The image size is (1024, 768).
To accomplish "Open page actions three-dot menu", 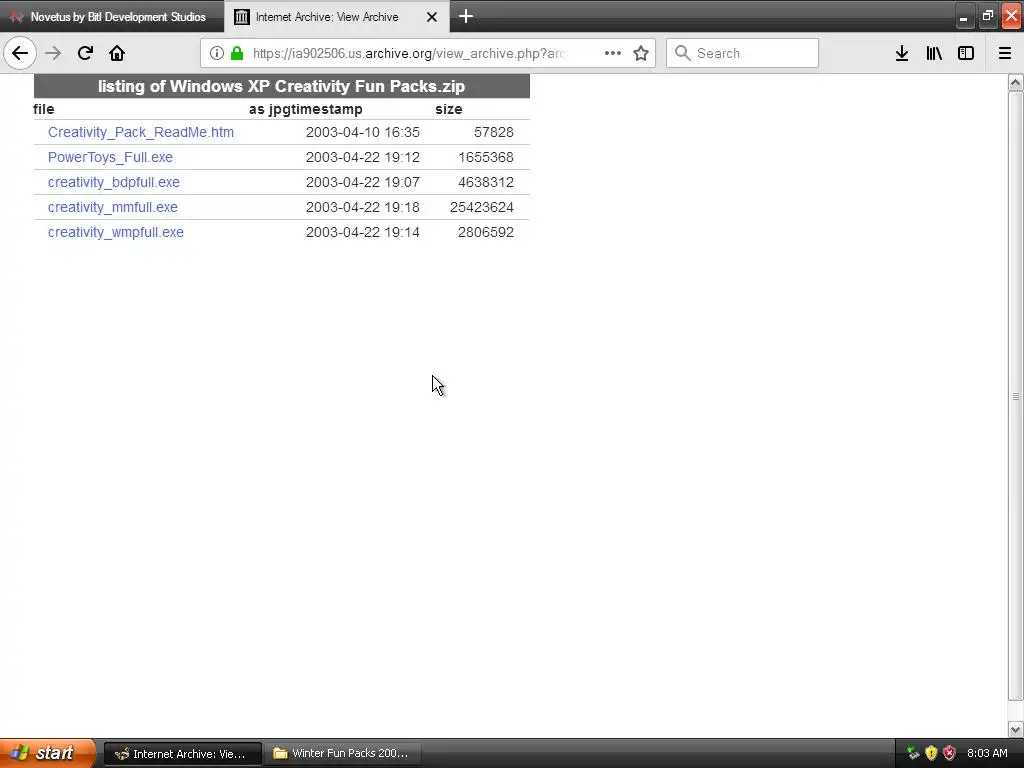I will [x=613, y=53].
